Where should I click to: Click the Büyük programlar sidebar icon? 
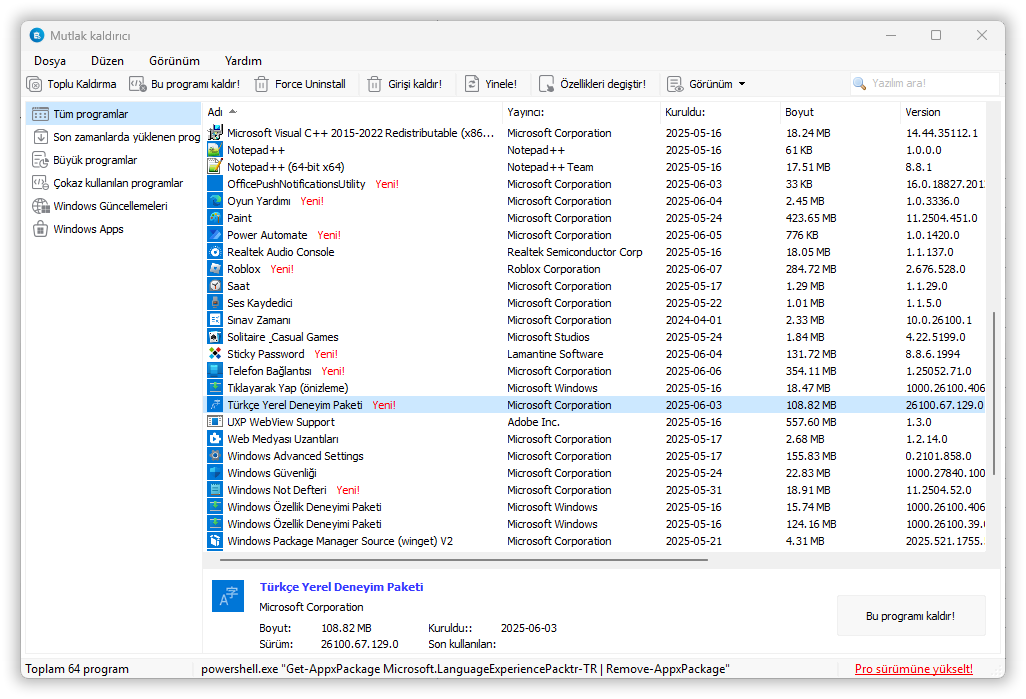pyautogui.click(x=40, y=160)
